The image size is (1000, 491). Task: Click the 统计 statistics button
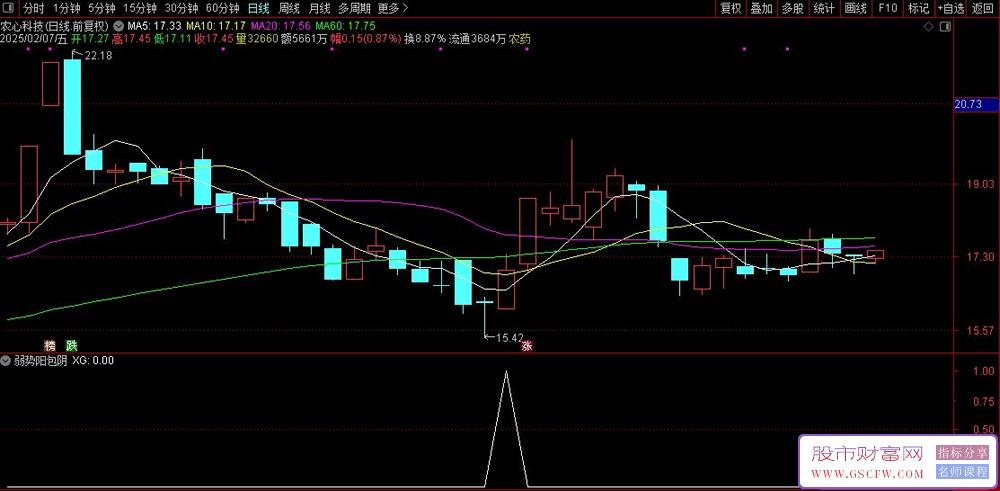[824, 8]
